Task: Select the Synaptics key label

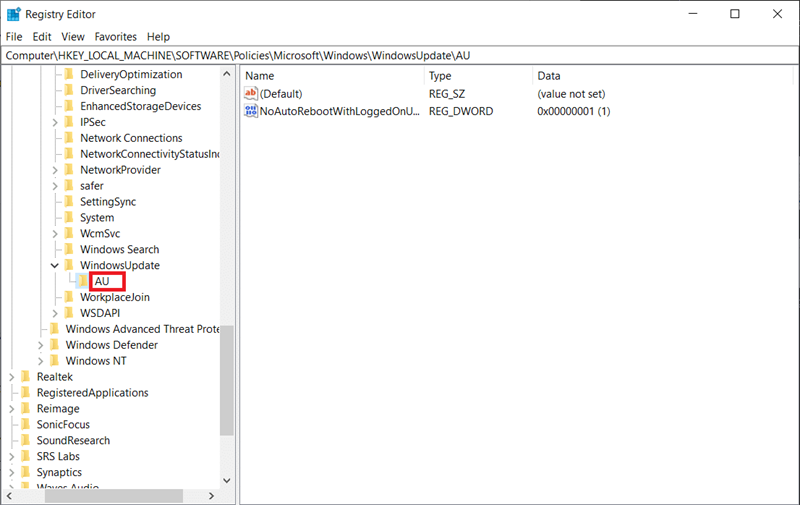Action: tap(59, 472)
